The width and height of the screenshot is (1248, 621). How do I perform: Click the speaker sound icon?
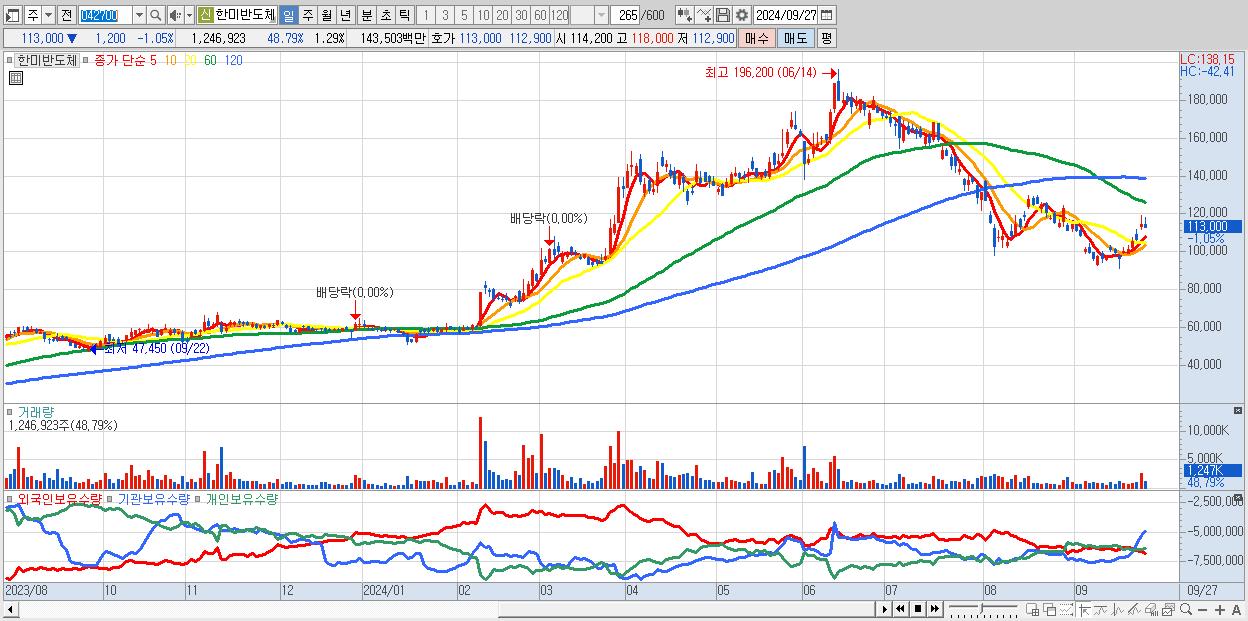click(x=174, y=15)
